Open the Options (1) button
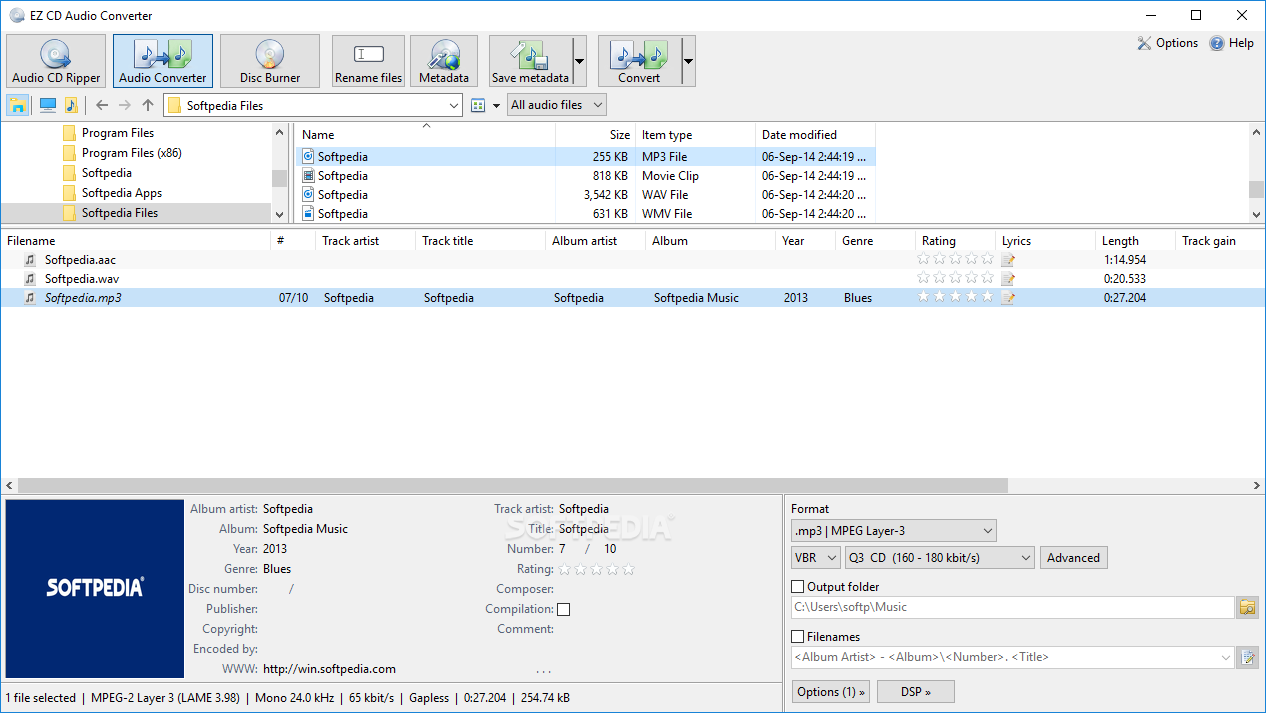The height and width of the screenshot is (713, 1266). [x=831, y=691]
